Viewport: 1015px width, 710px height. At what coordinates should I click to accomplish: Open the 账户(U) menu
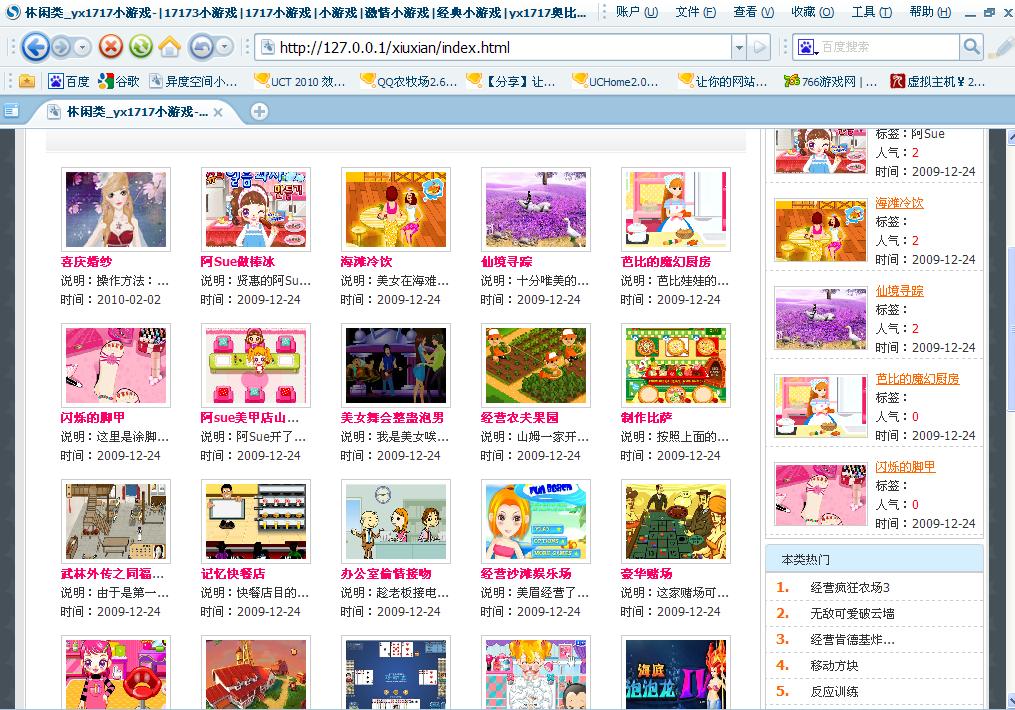[x=636, y=12]
